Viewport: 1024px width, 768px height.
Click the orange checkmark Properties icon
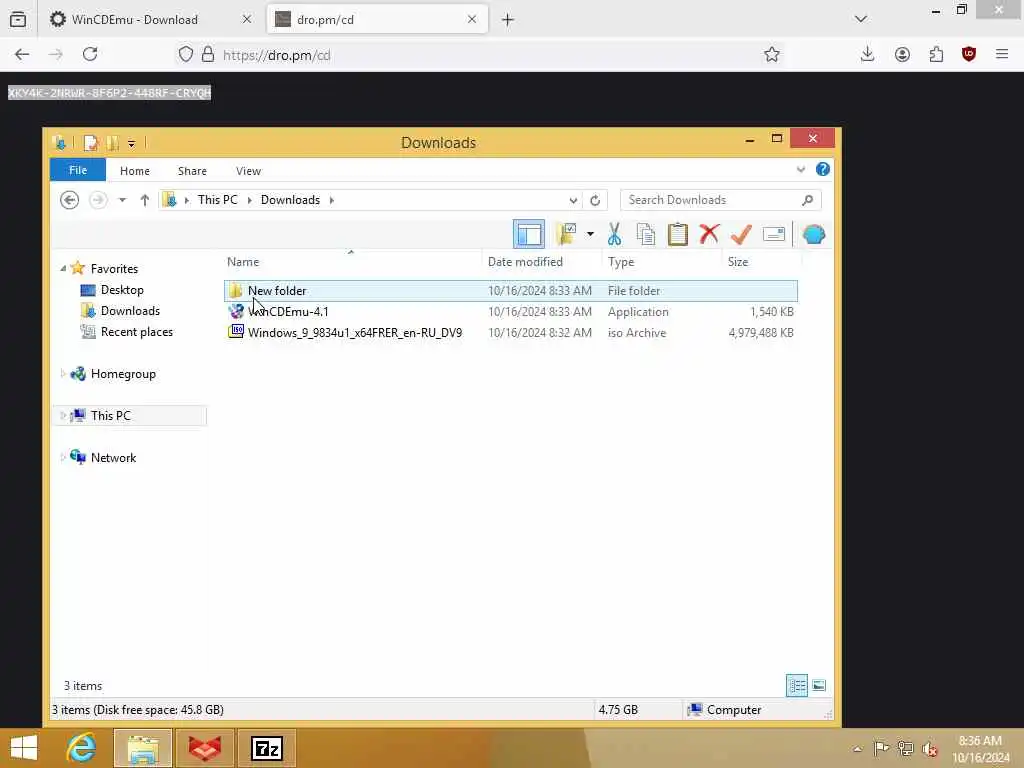click(741, 234)
